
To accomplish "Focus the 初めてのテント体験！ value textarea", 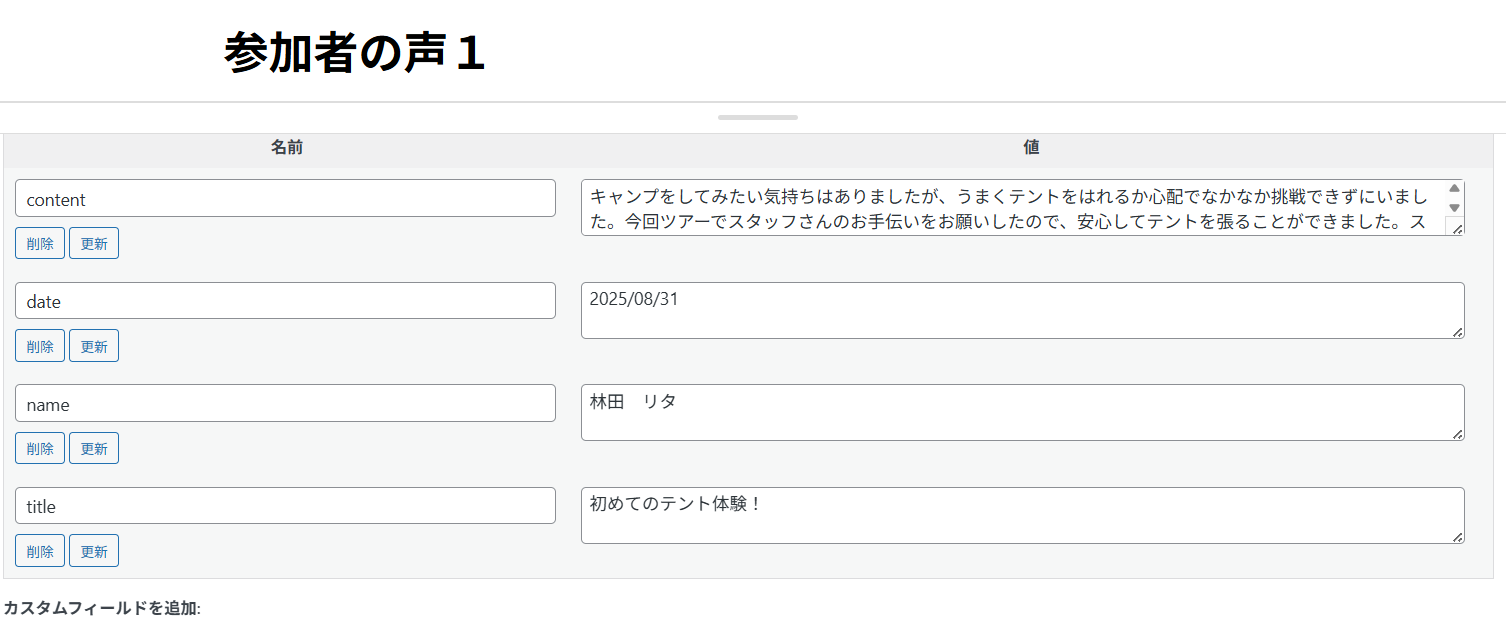I will tap(1022, 516).
